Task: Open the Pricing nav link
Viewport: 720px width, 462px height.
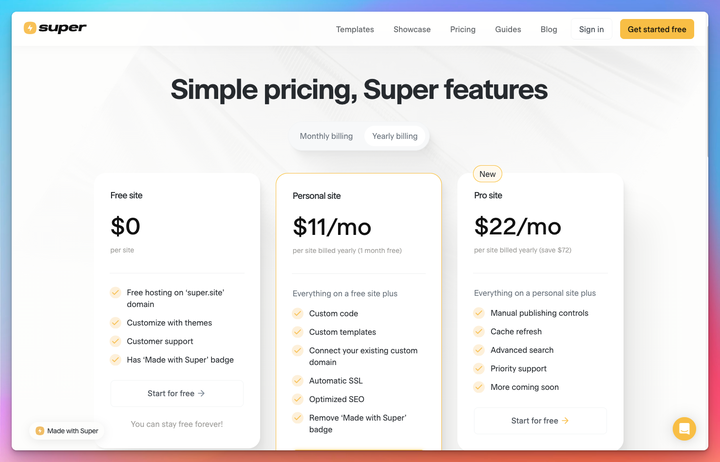Action: point(463,29)
